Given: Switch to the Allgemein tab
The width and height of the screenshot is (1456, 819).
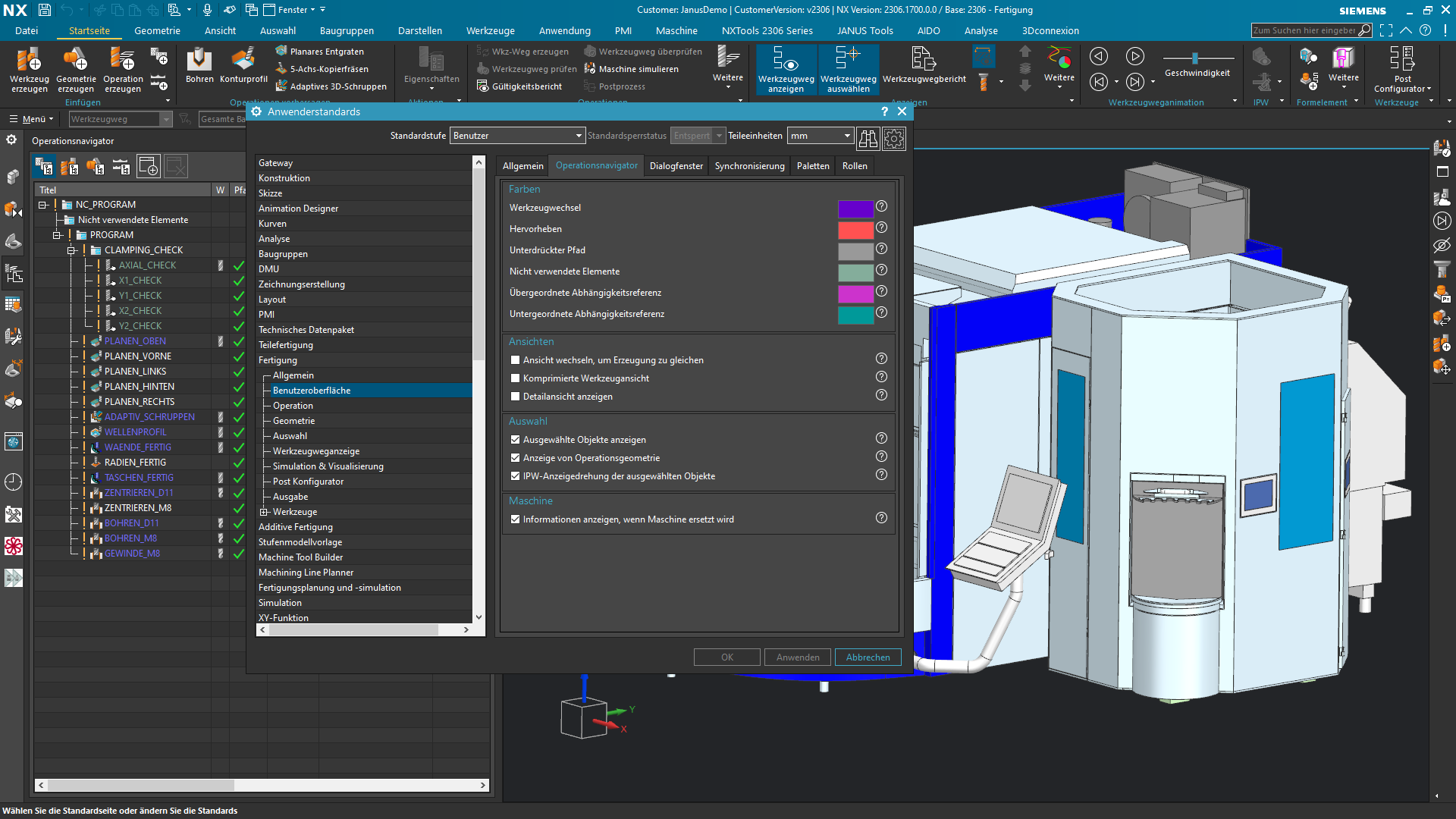Looking at the screenshot, I should [523, 166].
